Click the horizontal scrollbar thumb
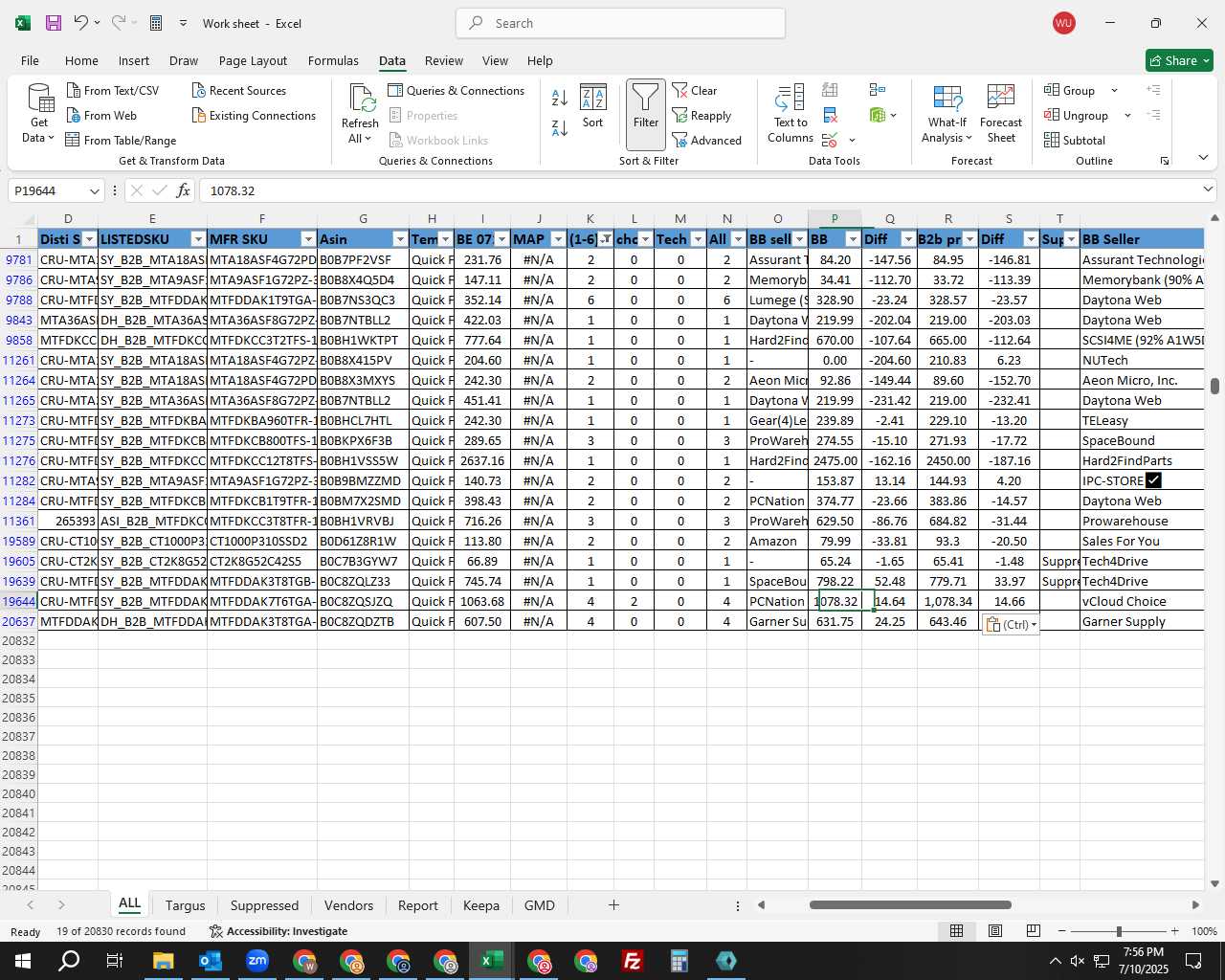This screenshot has width=1225, height=980. point(910,904)
